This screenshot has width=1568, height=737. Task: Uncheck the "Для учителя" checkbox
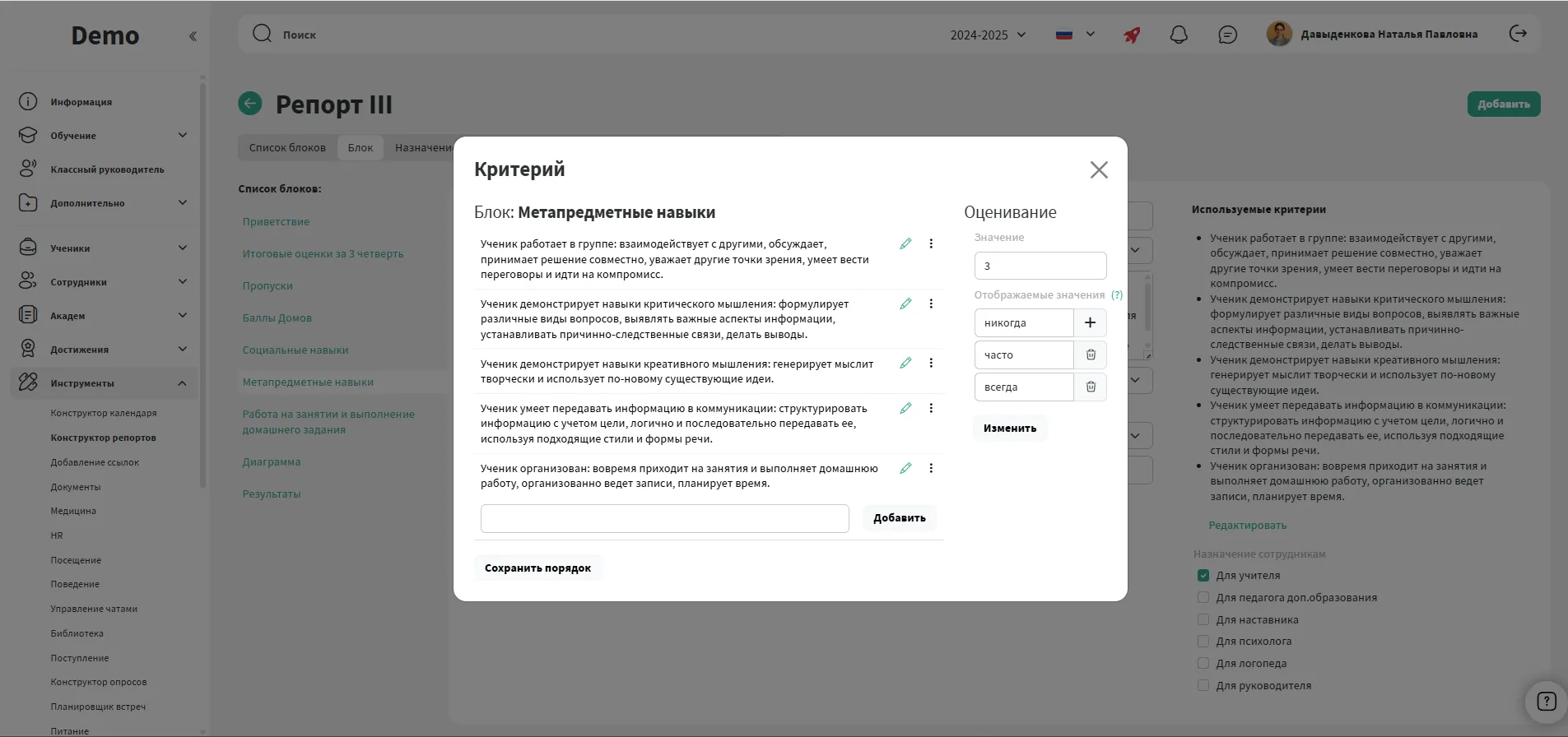(x=1203, y=576)
